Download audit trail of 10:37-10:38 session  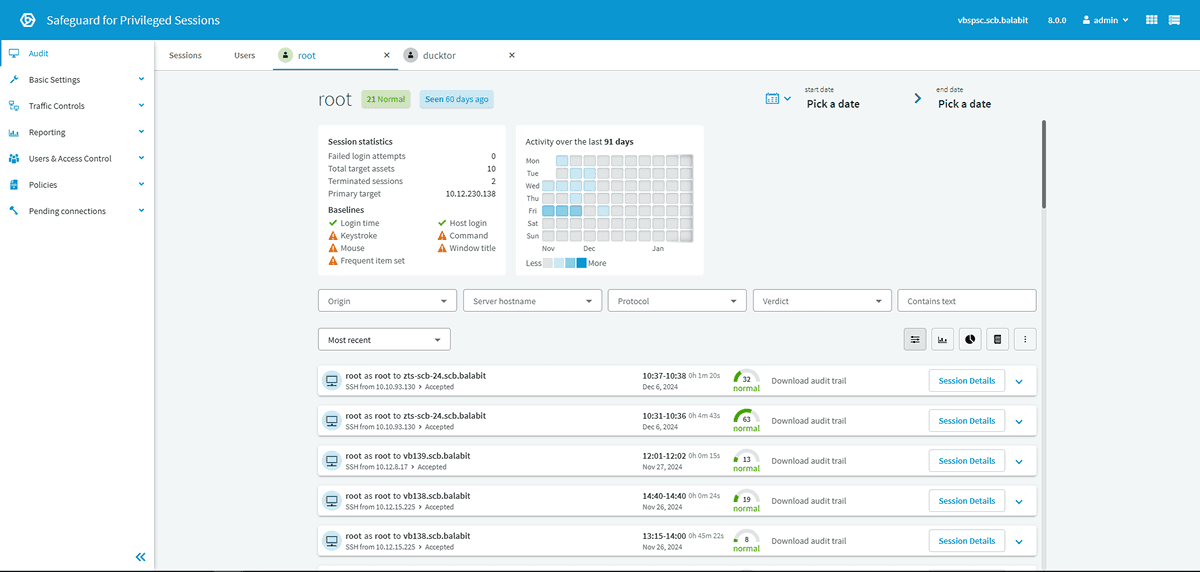pos(809,381)
